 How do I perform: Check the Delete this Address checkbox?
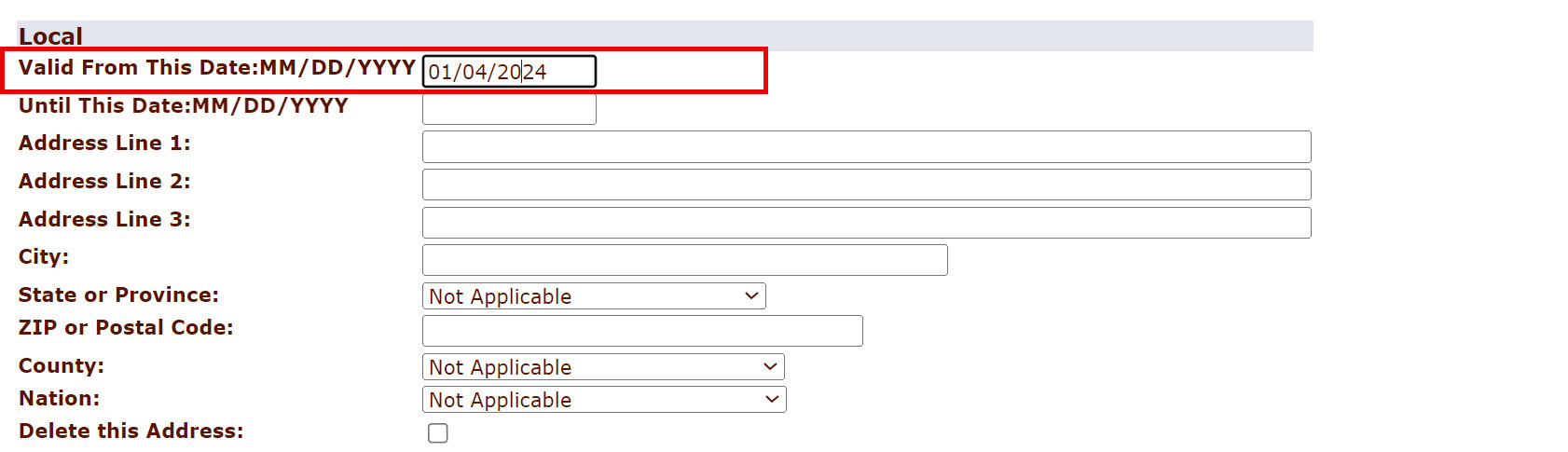click(438, 433)
